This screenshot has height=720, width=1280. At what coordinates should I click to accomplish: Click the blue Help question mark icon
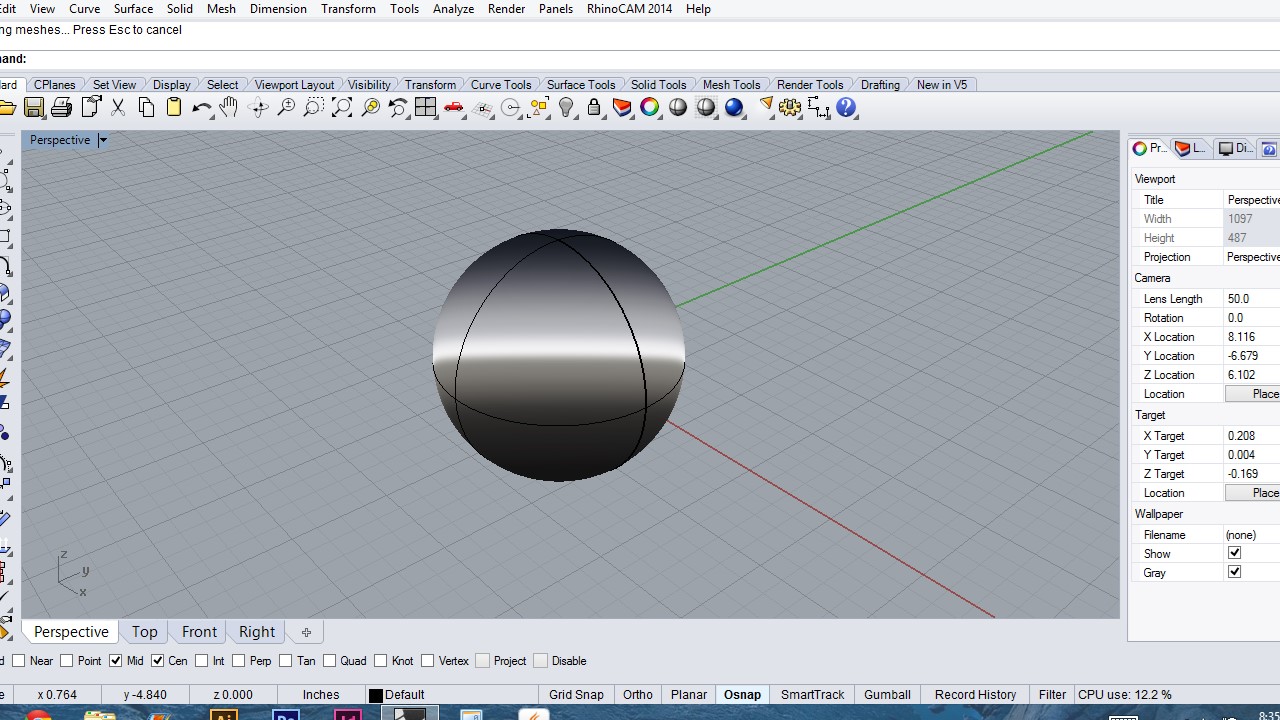click(846, 108)
